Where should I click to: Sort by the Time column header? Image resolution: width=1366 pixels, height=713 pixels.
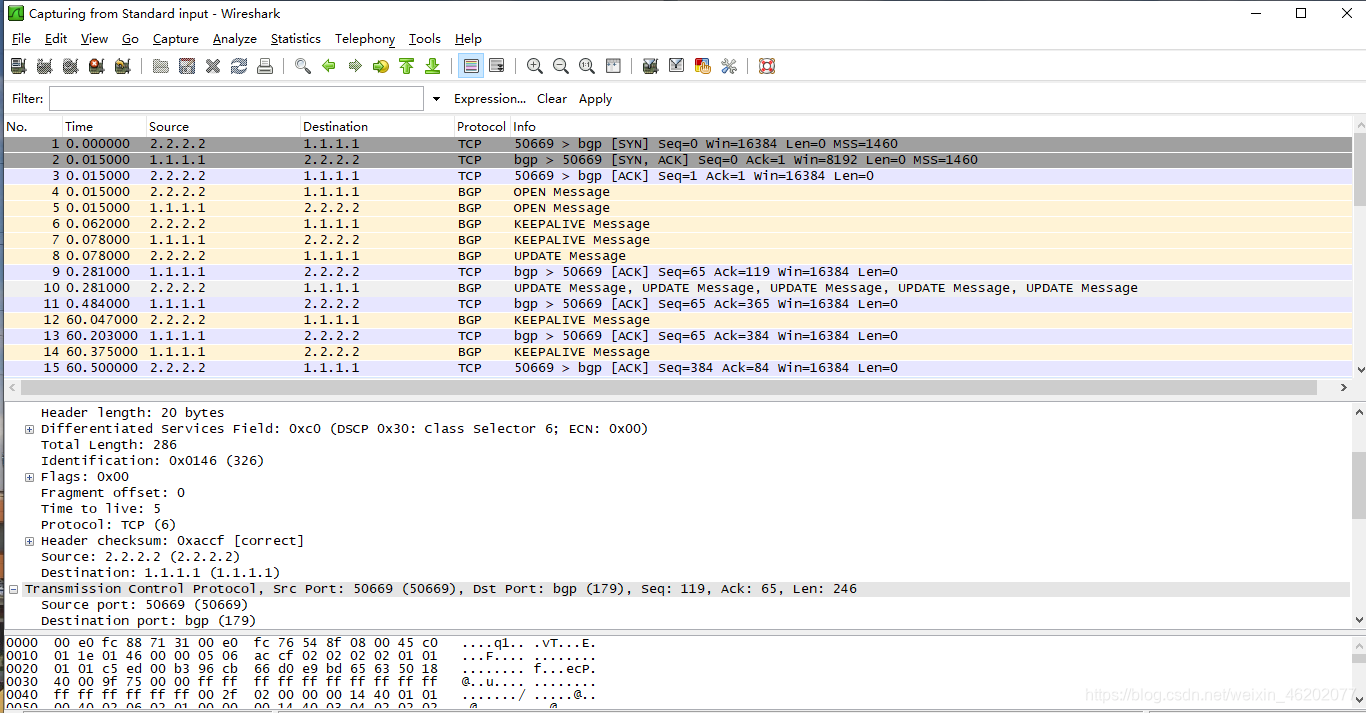[104, 127]
